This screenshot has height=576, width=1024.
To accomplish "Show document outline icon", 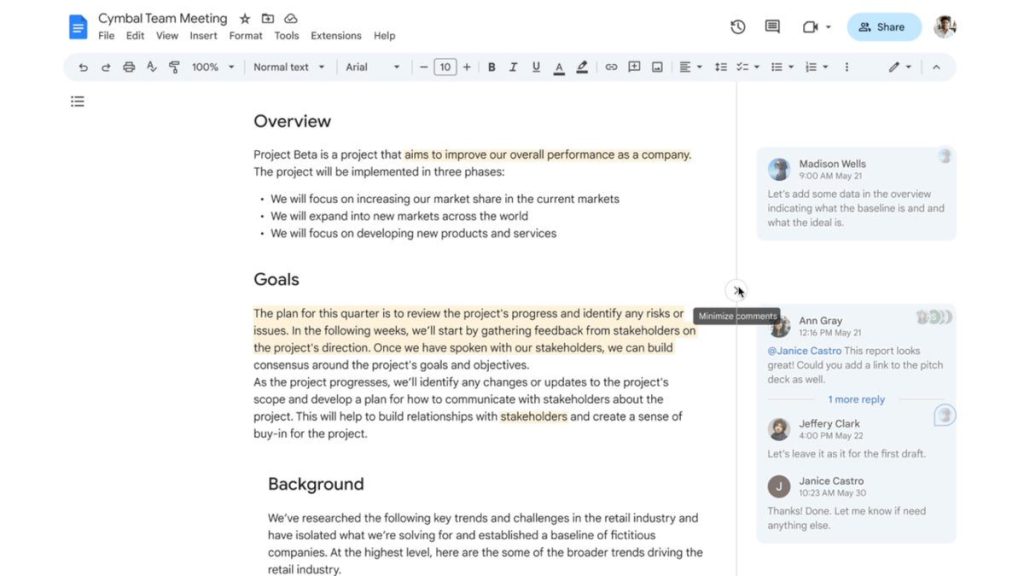I will click(78, 101).
